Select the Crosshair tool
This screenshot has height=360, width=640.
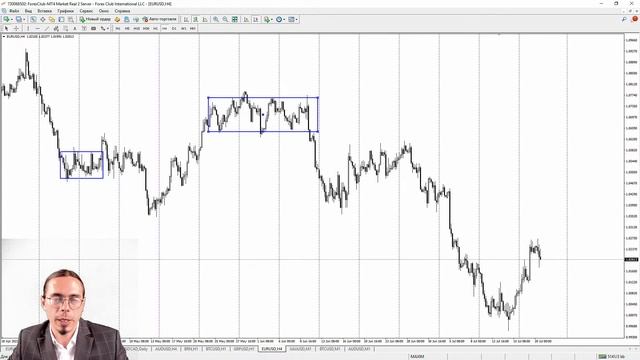click(x=16, y=29)
